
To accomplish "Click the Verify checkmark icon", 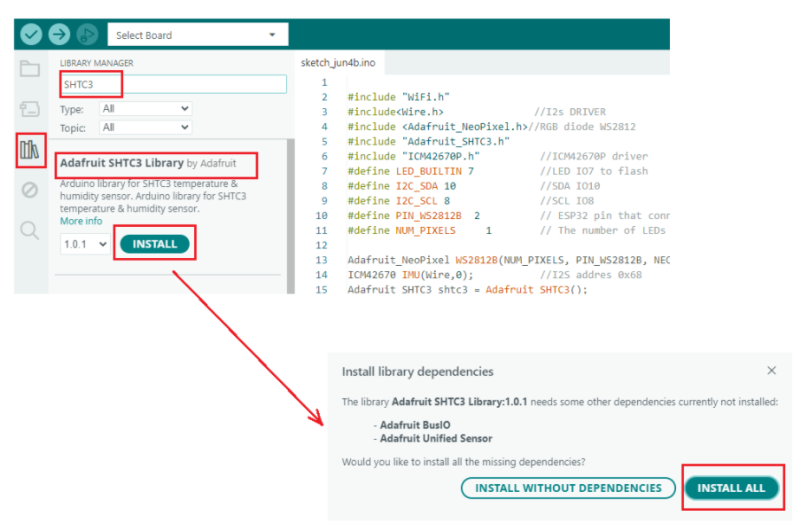I will pyautogui.click(x=31, y=35).
